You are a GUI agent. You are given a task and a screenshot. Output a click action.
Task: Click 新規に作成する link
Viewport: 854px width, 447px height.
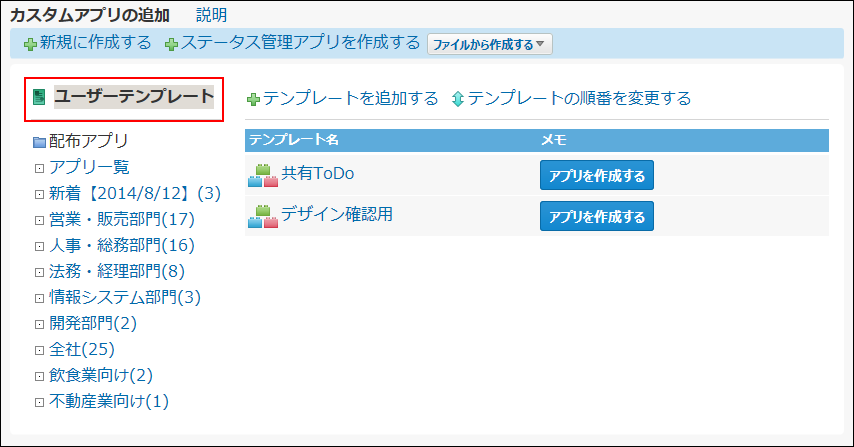pos(95,42)
